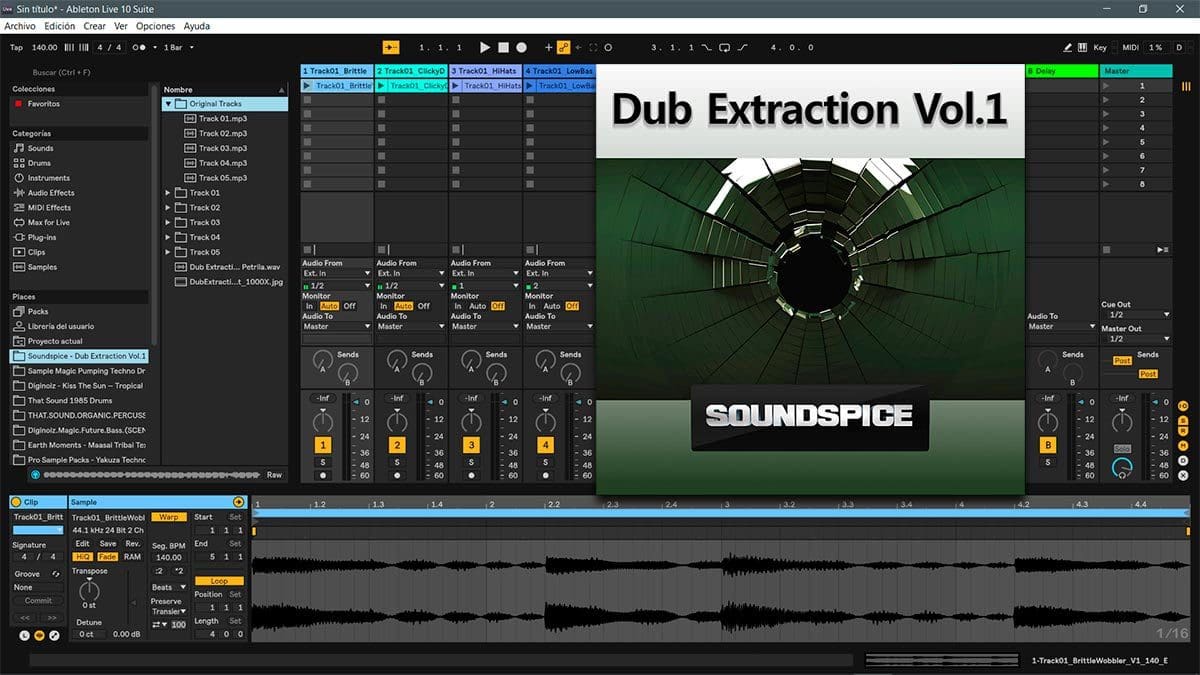
Task: Click the transport Play button
Action: point(485,47)
